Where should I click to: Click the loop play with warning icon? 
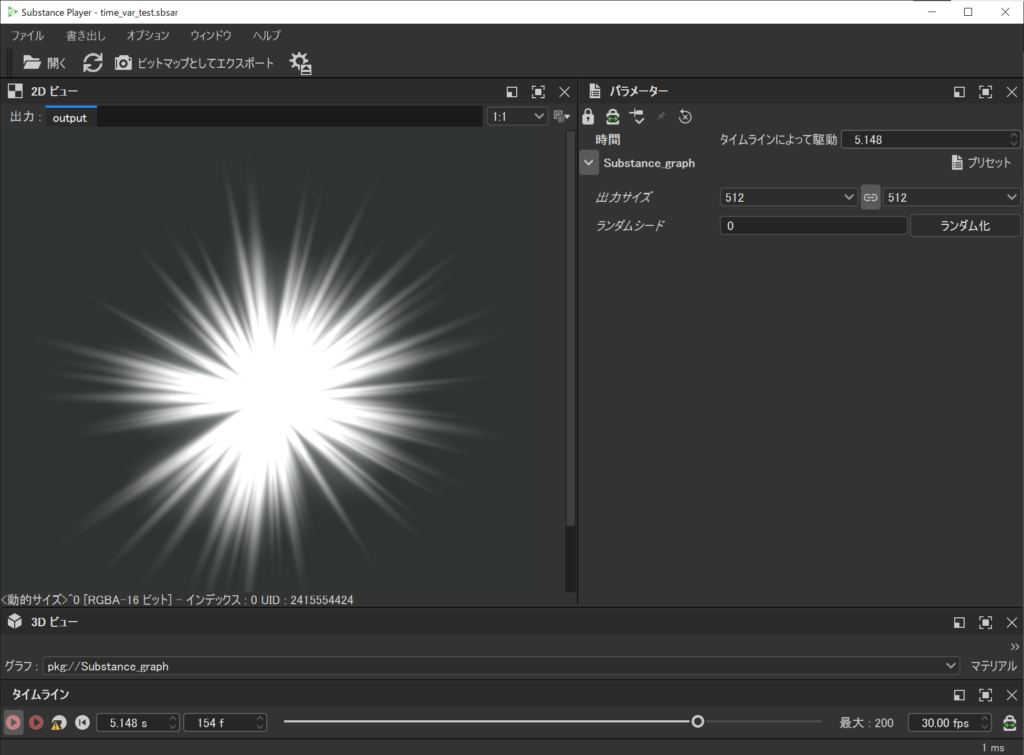[59, 722]
